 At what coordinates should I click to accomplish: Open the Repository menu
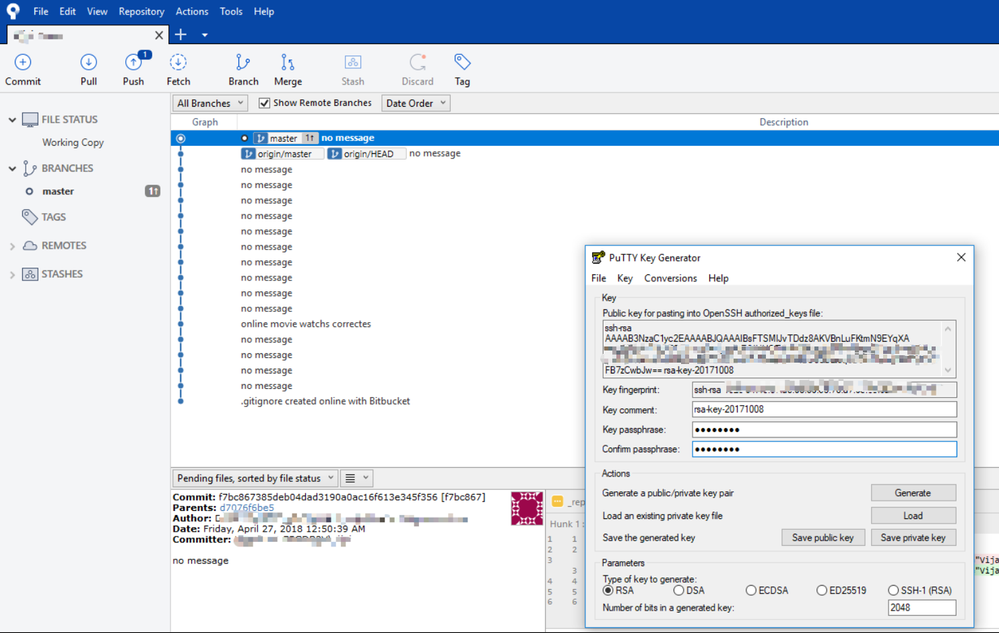pos(141,12)
